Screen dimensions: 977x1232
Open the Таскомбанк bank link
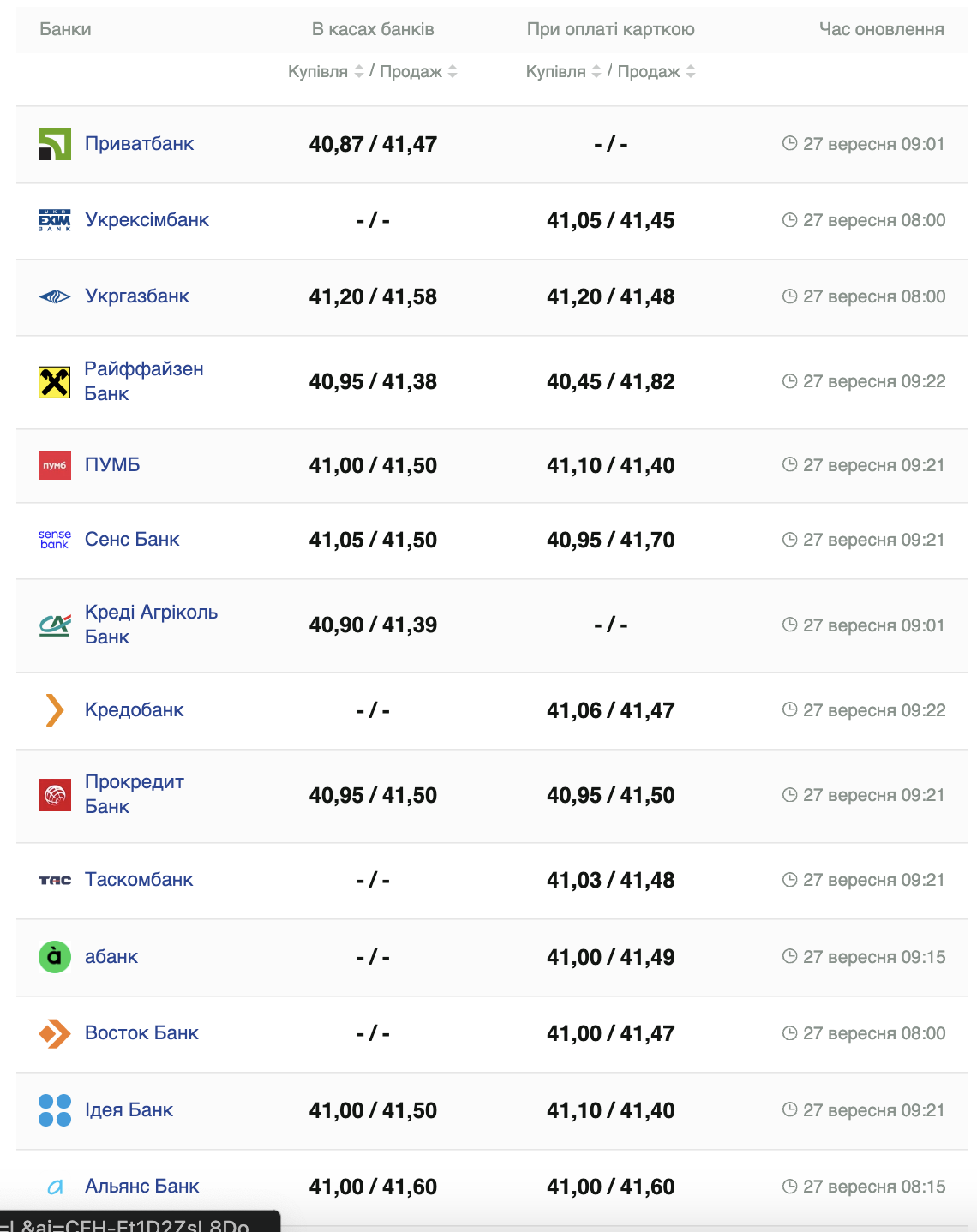[x=139, y=880]
